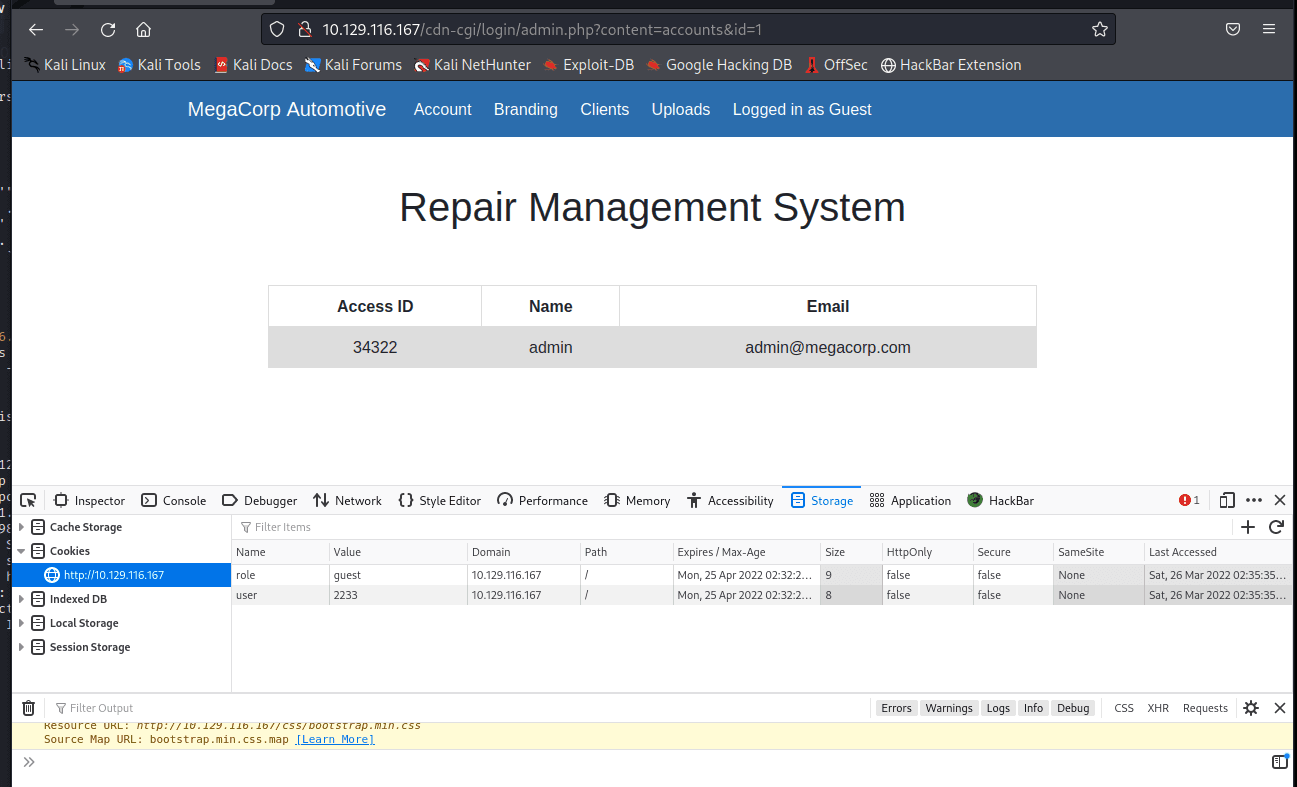Clear the console output with the trash icon
1297x787 pixels.
pos(29,708)
